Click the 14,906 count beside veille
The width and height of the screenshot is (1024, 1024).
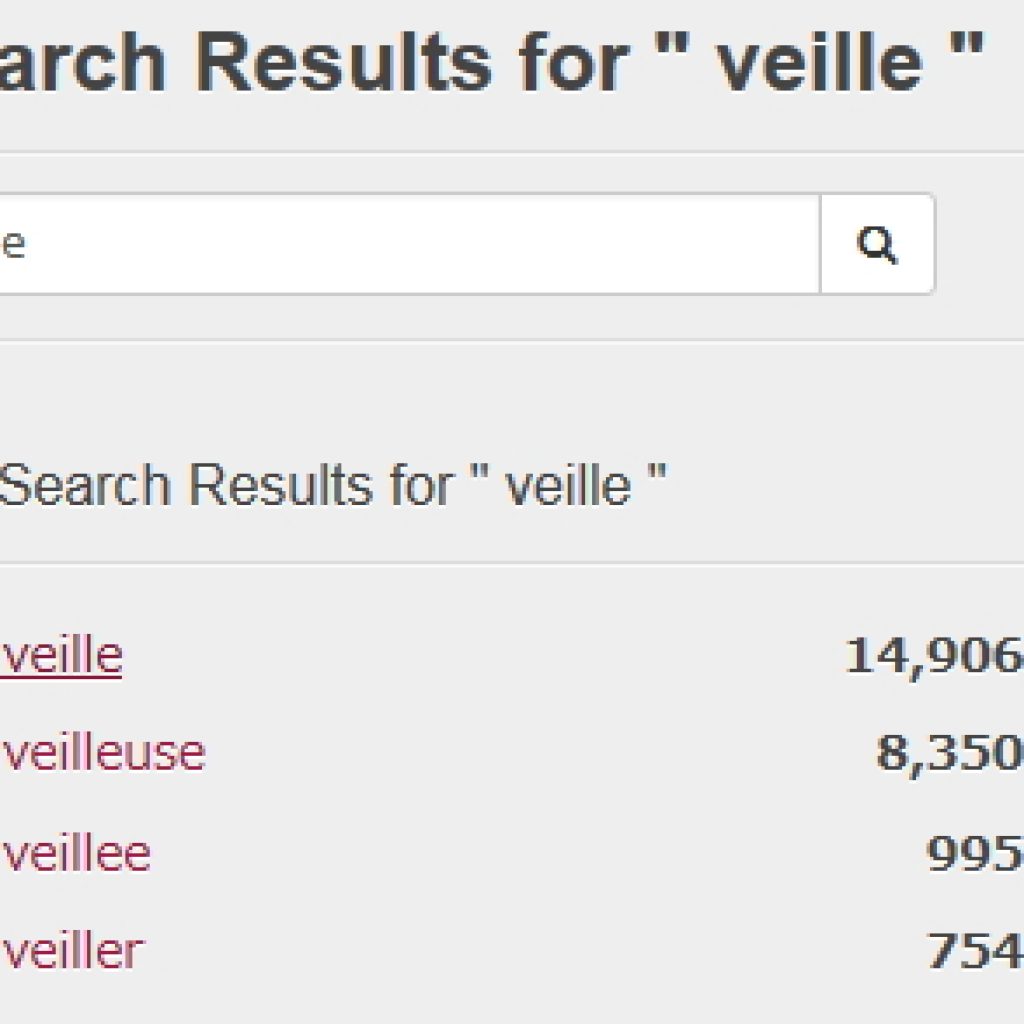click(x=934, y=656)
